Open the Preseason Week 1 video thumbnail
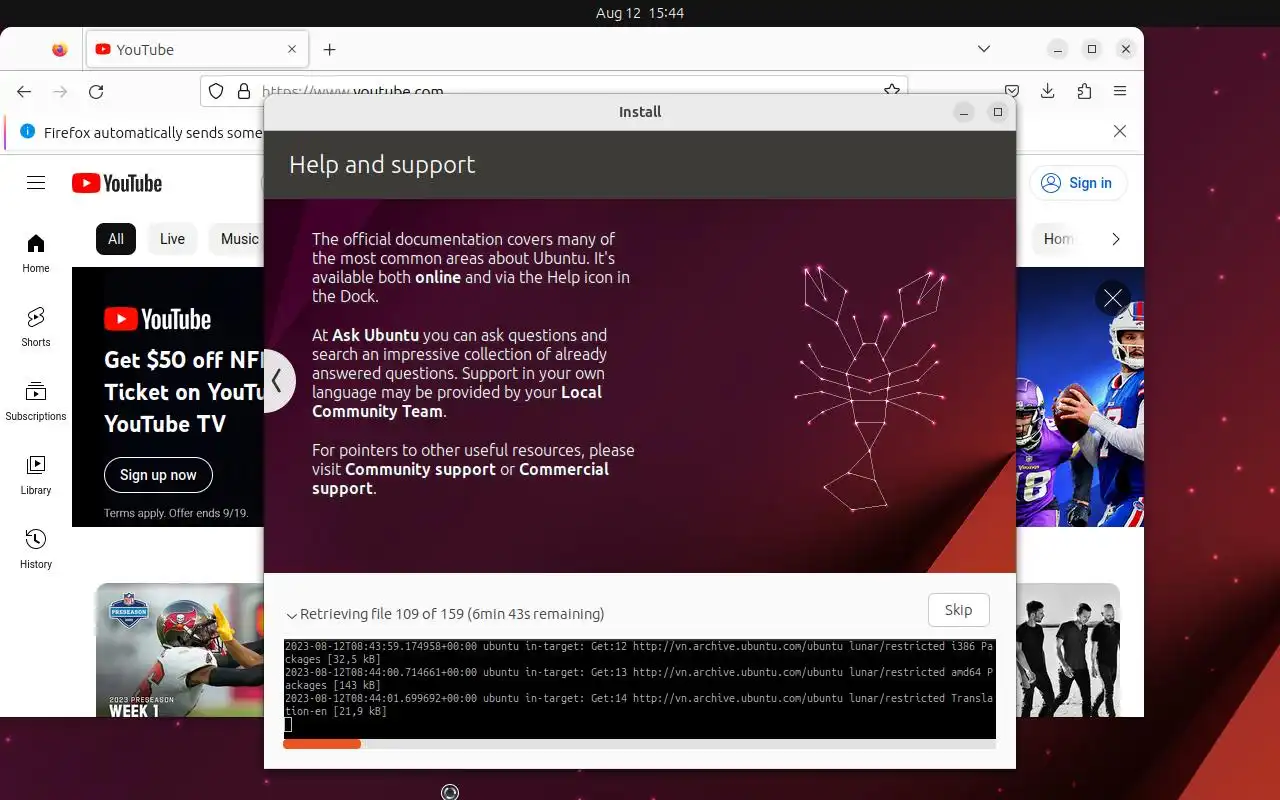 pos(180,650)
